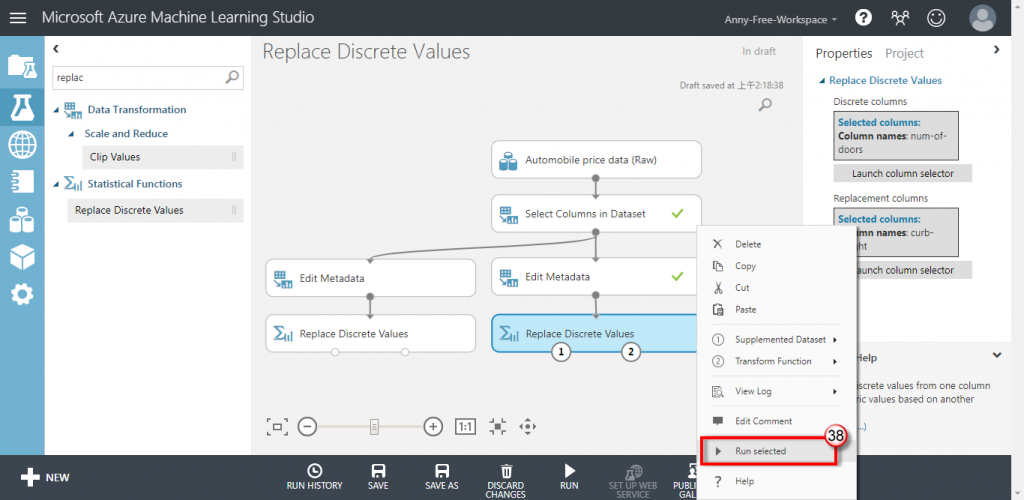This screenshot has width=1024, height=500.
Task: Select the Properties tab
Action: click(x=844, y=54)
